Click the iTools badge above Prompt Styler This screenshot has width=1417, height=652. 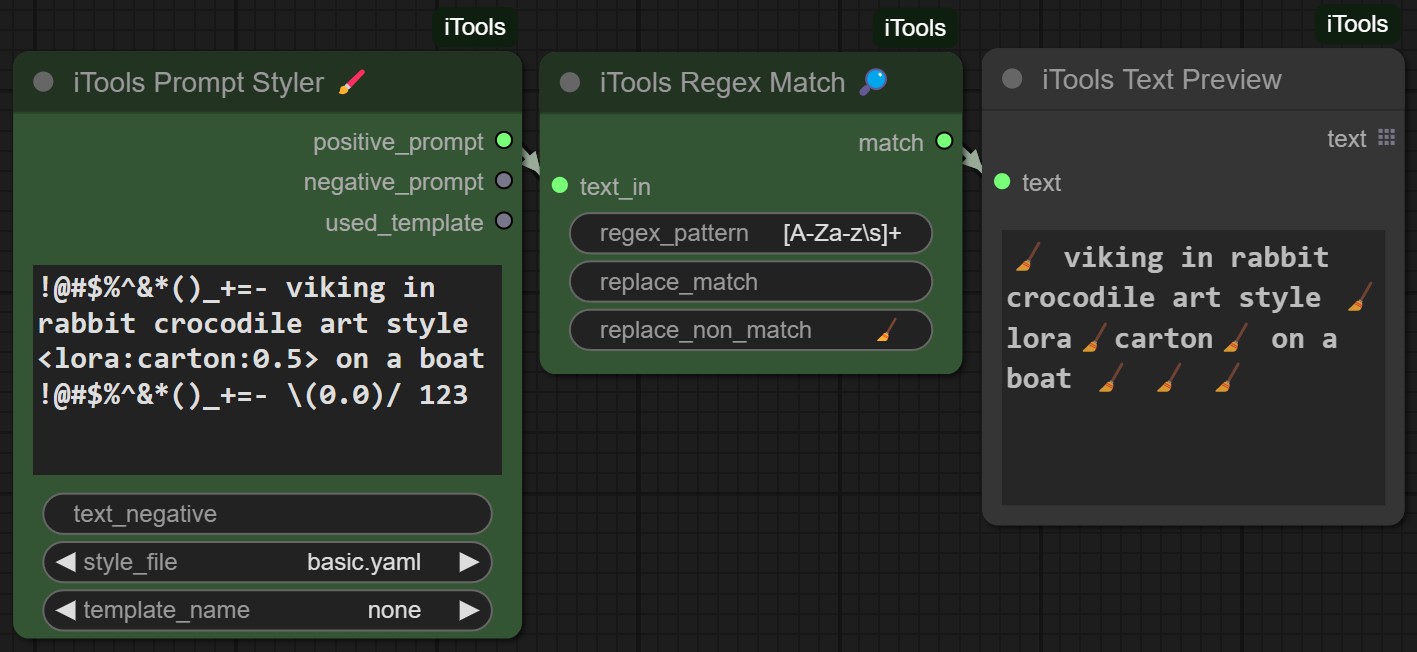click(x=475, y=27)
